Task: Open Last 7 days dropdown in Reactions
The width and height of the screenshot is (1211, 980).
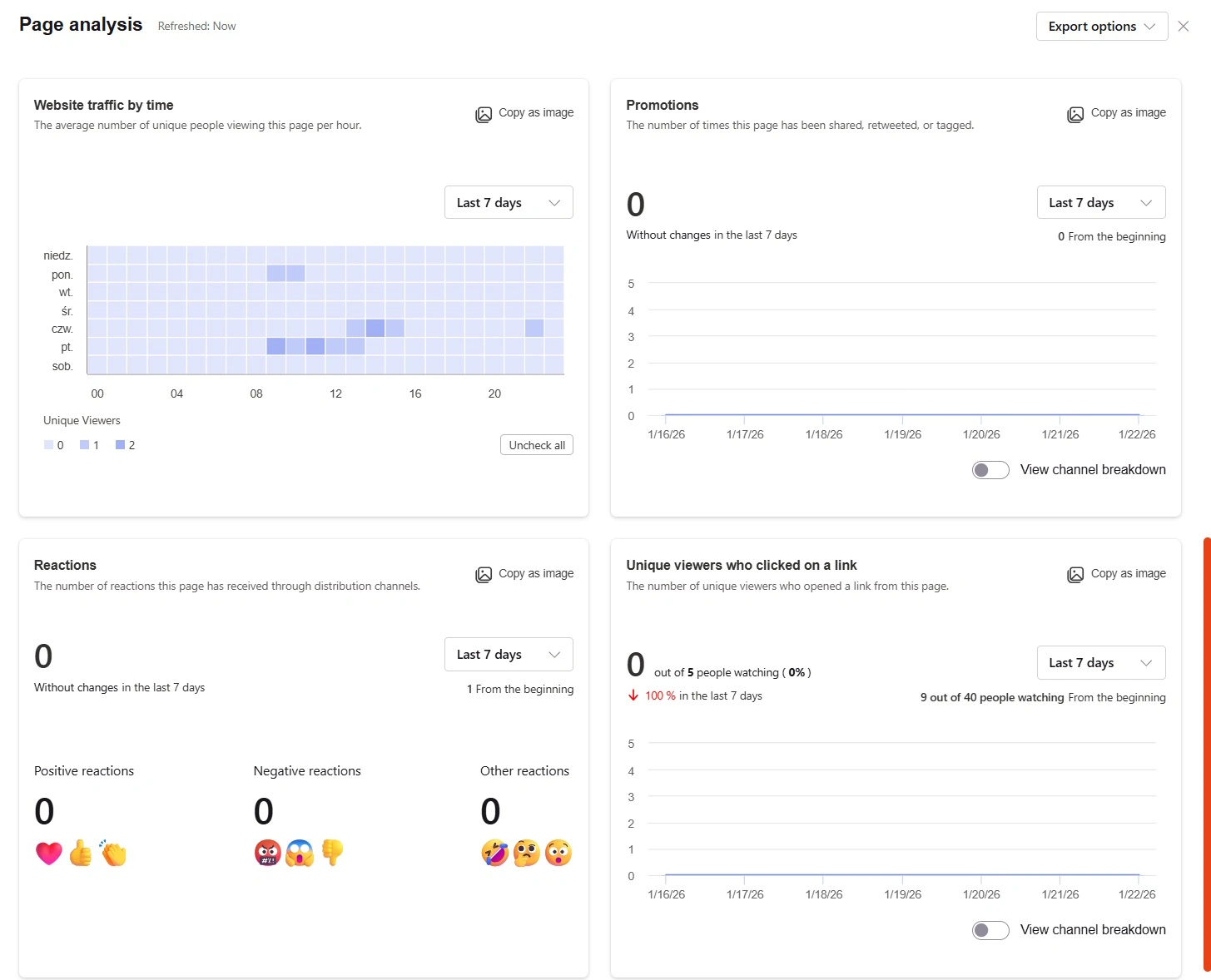Action: tap(509, 655)
